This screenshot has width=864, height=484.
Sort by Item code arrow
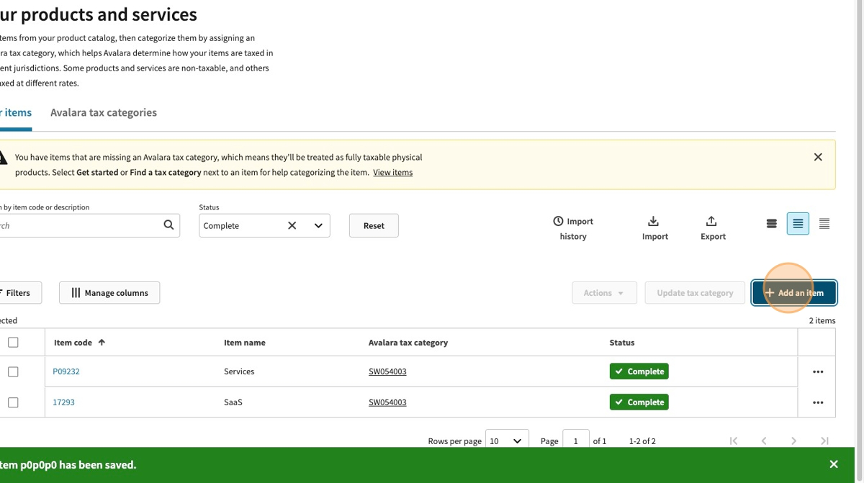pyautogui.click(x=101, y=342)
